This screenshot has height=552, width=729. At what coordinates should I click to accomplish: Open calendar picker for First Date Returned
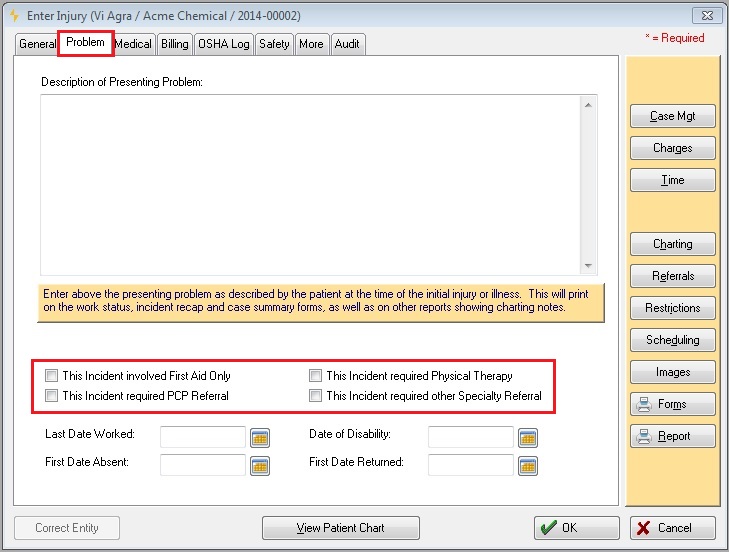click(x=528, y=466)
